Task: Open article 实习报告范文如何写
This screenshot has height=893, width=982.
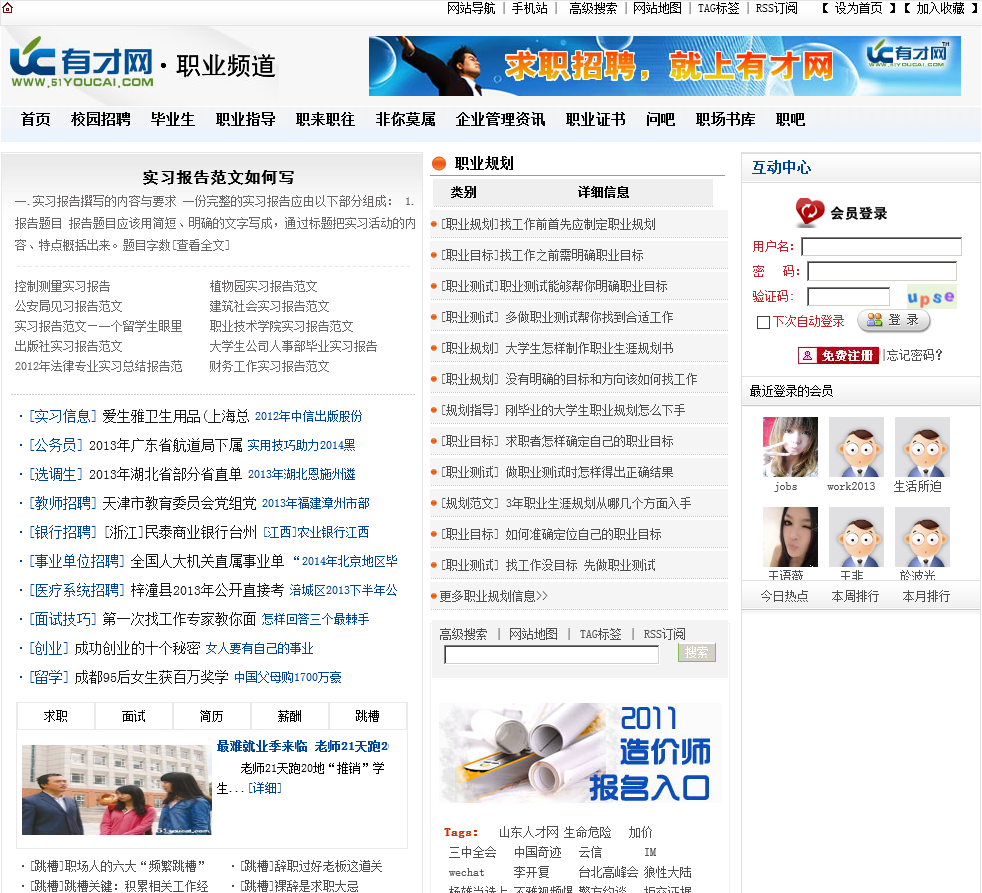Action: (x=218, y=177)
